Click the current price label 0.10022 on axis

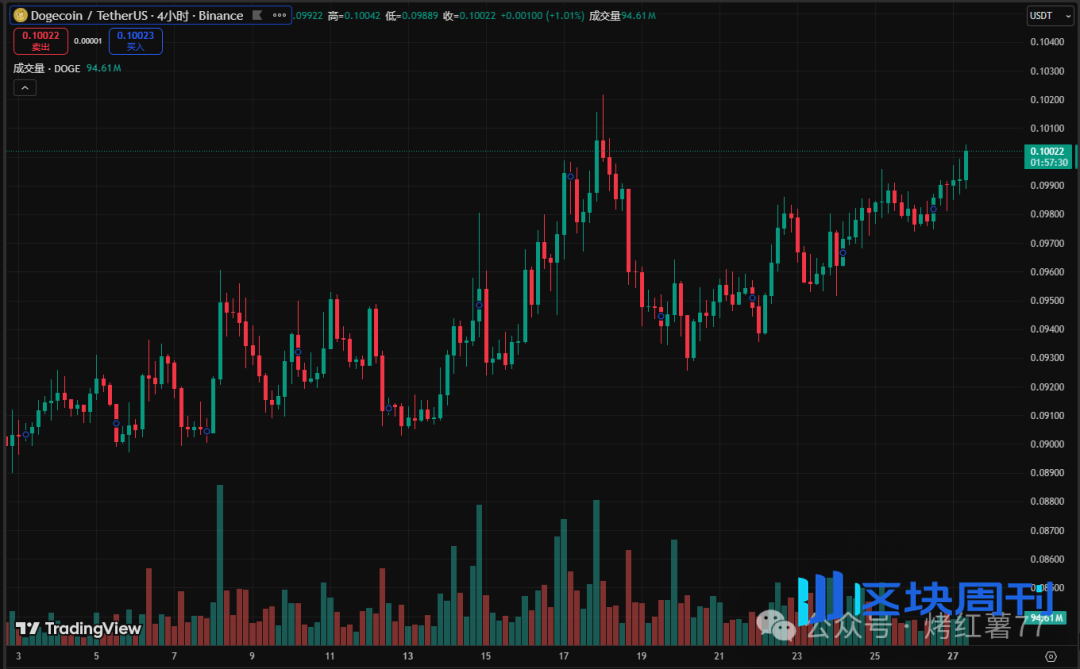[1048, 151]
